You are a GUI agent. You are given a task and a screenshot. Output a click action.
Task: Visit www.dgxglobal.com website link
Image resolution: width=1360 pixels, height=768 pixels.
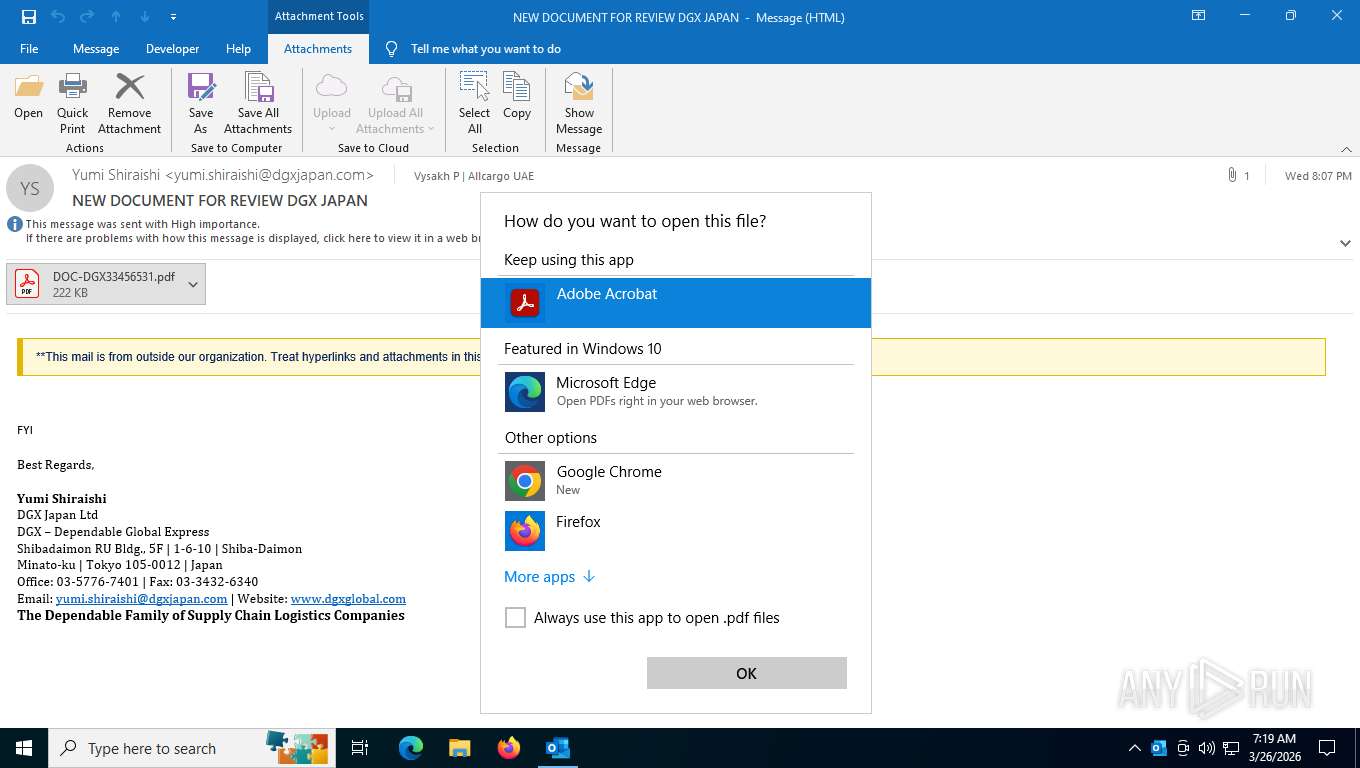[x=348, y=599]
